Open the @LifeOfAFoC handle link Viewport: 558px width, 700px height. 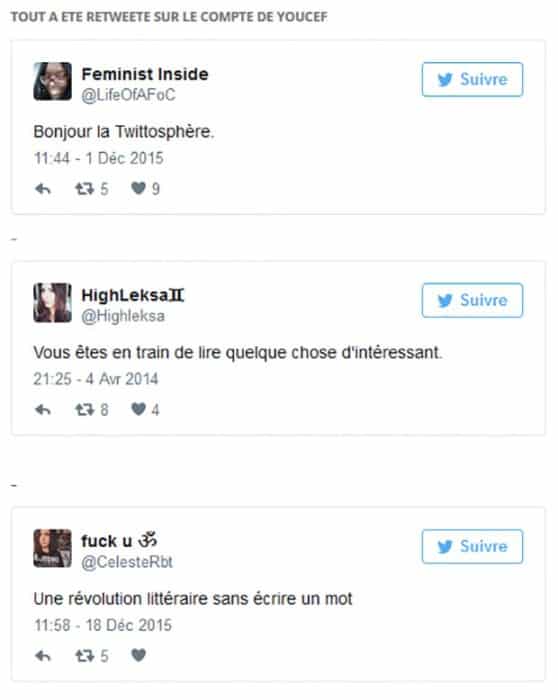click(x=128, y=95)
